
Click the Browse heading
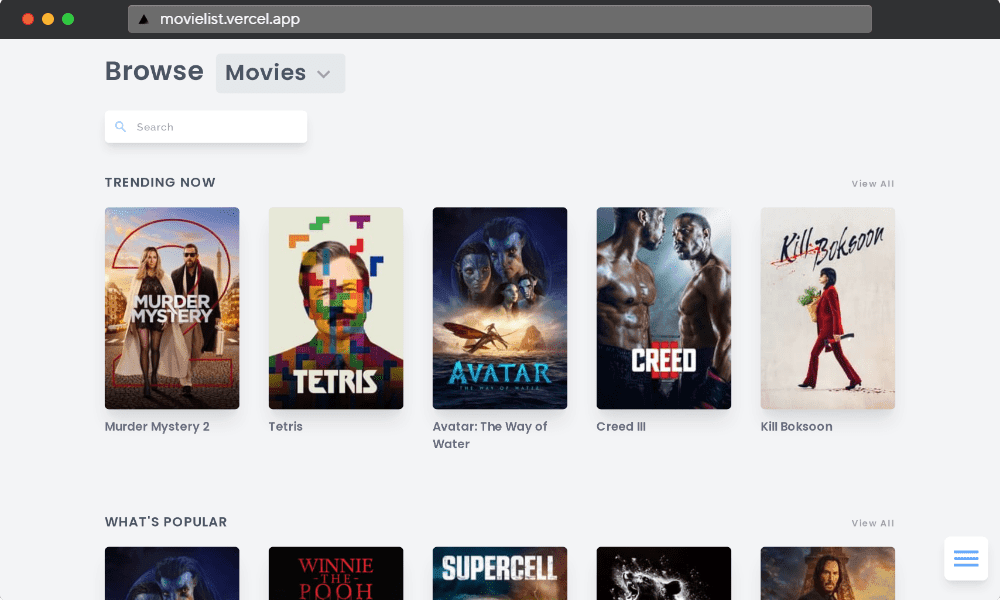pos(154,71)
